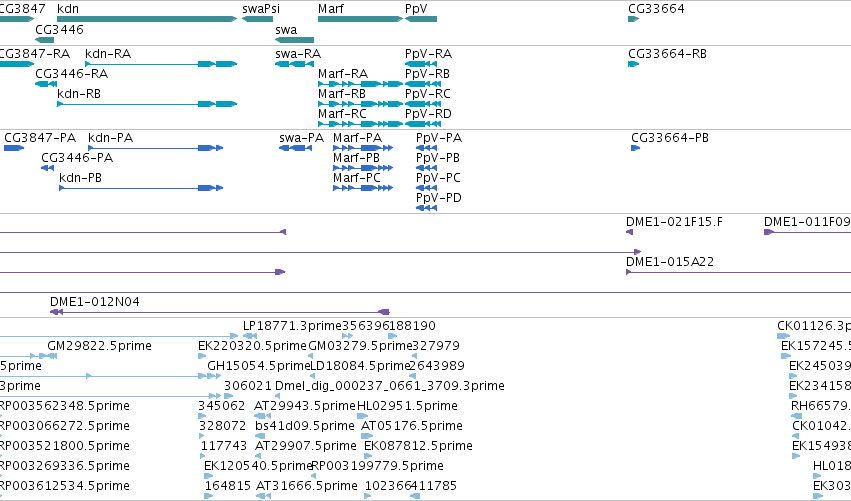Select the PpV-PA protein label
851x501 pixels.
(439, 138)
